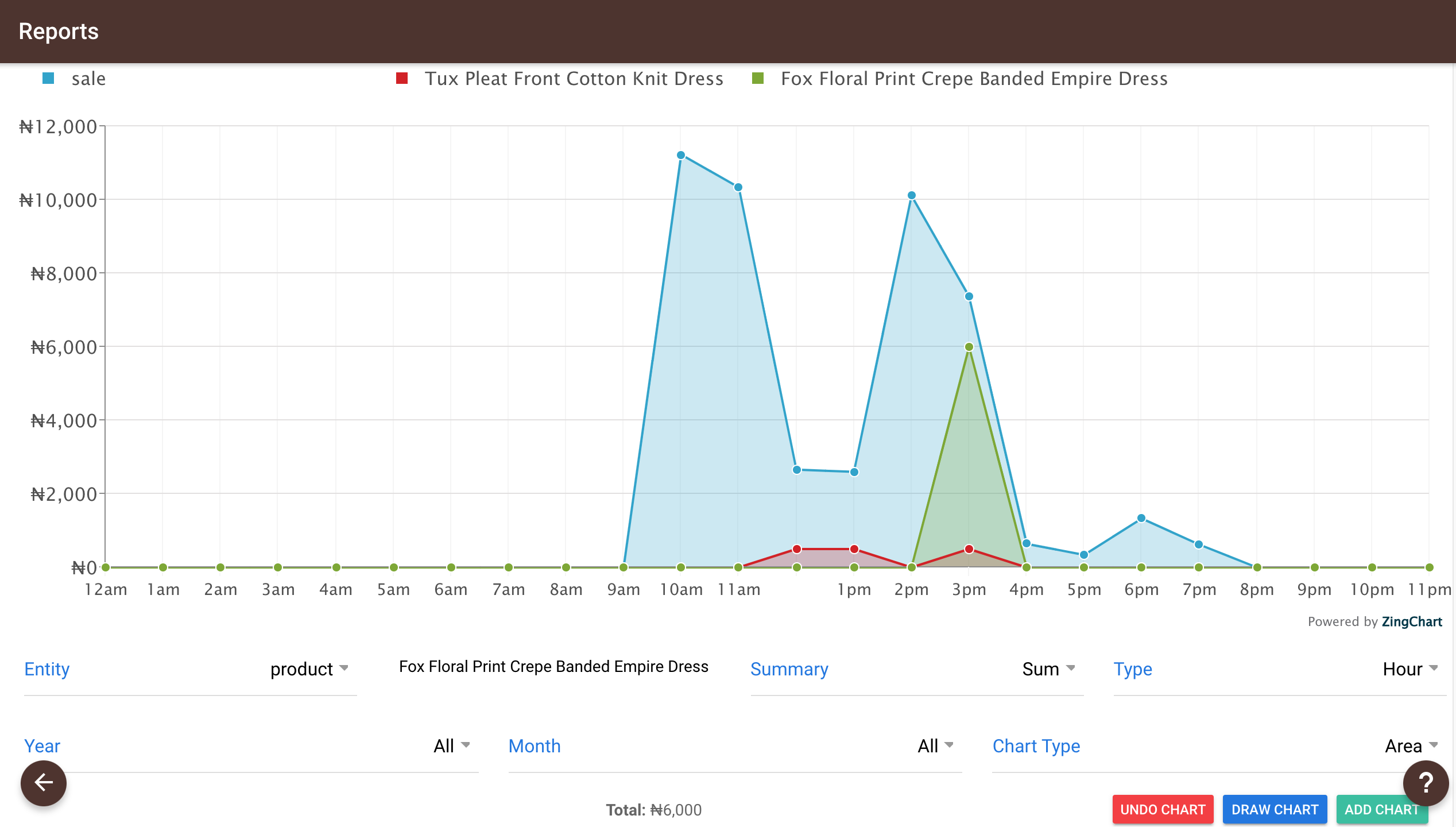Click the DRAW CHART button

click(x=1275, y=810)
